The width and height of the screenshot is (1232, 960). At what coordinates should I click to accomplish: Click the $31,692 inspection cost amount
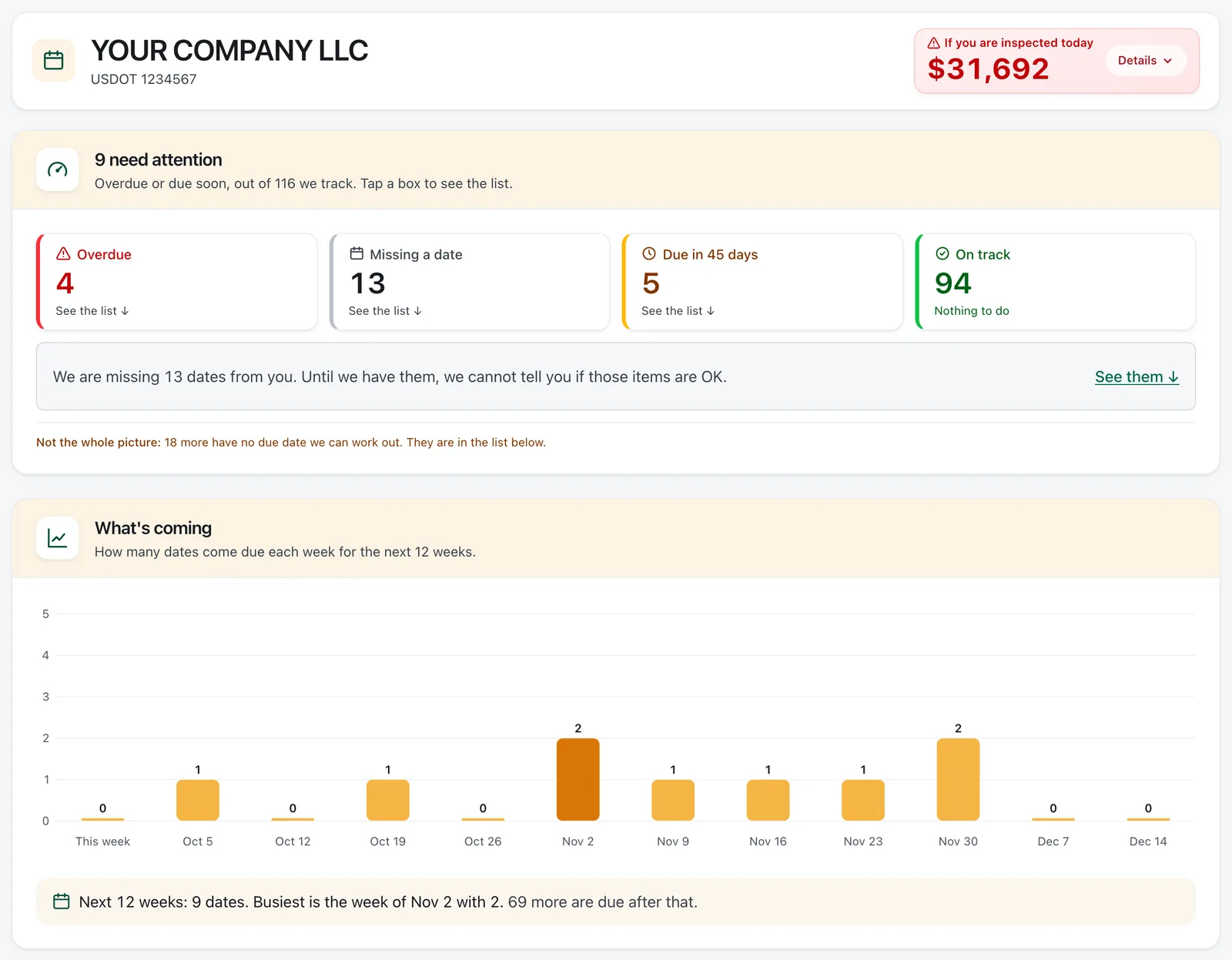(x=988, y=69)
